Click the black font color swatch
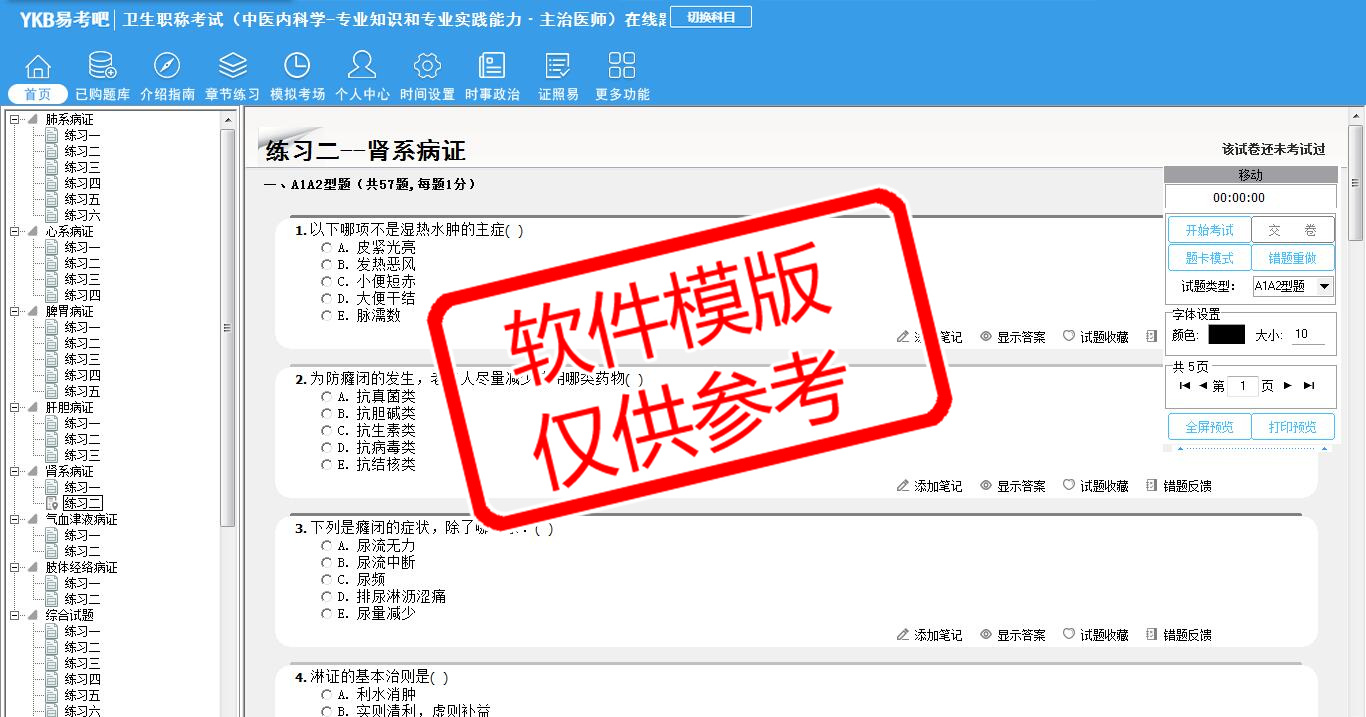 point(1226,335)
